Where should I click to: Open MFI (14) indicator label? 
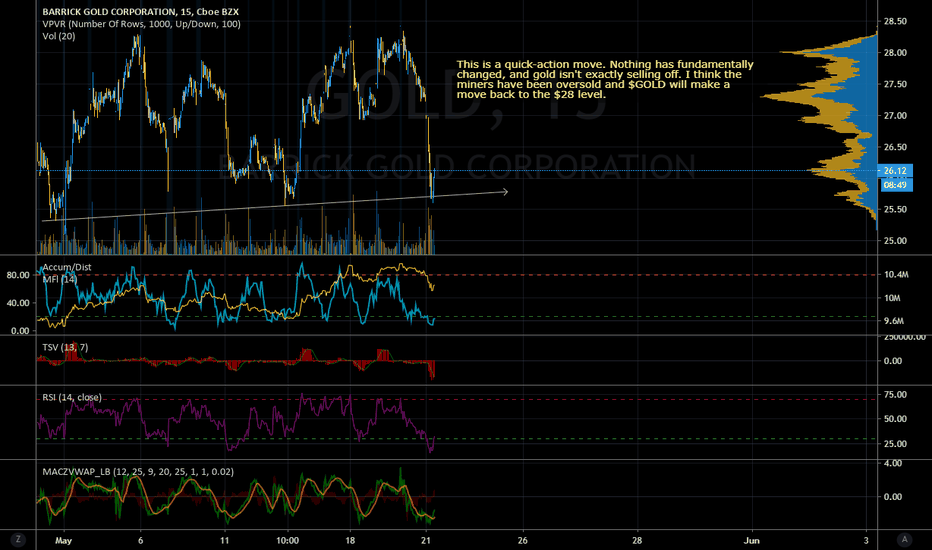(x=59, y=279)
